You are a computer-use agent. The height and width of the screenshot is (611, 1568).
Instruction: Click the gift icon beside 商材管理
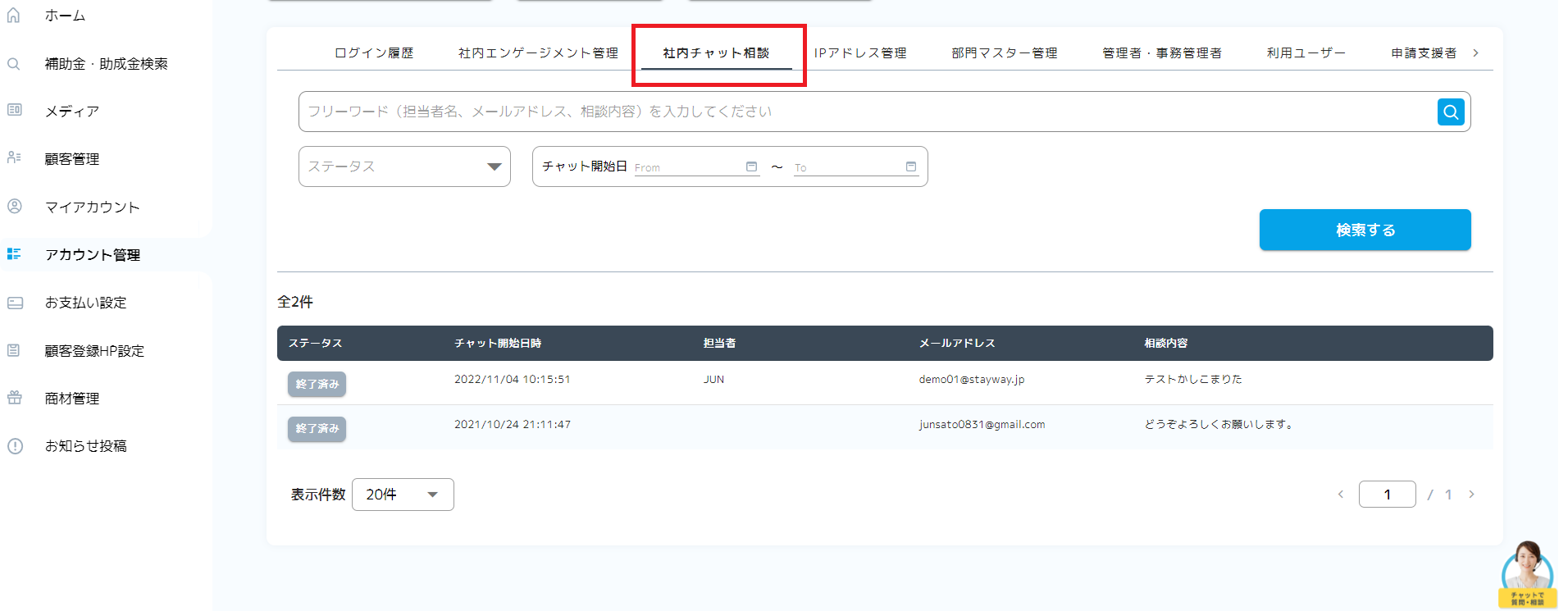(15, 398)
